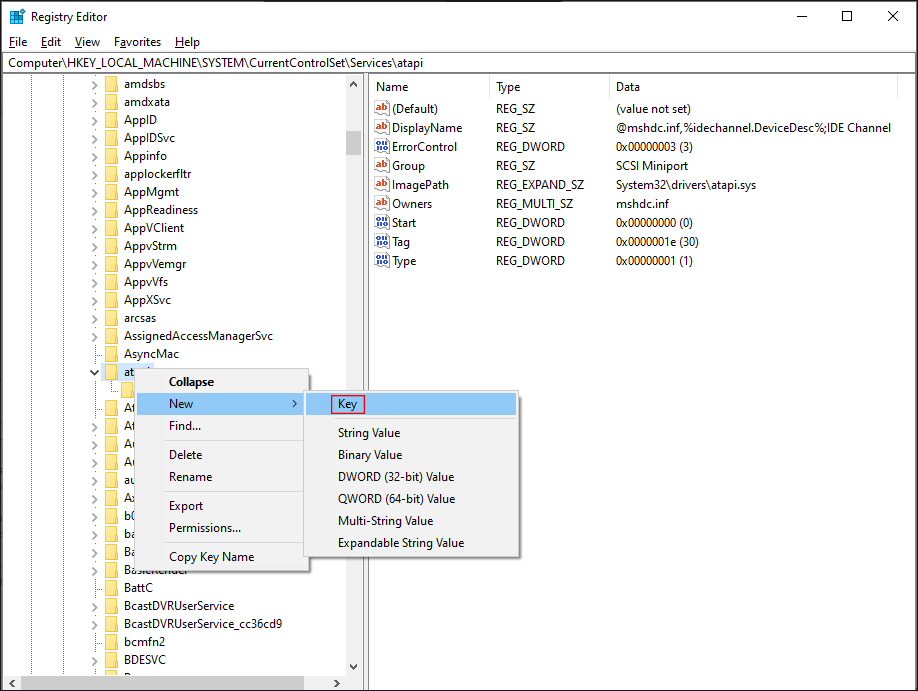Image resolution: width=918 pixels, height=691 pixels.
Task: Select Permissions... in the context menu
Action: (x=220, y=528)
